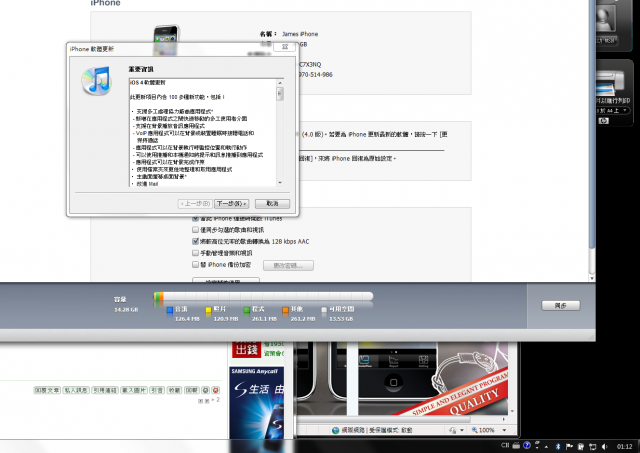Click volume speaker tray icon
The height and width of the screenshot is (453, 640).
[604, 447]
